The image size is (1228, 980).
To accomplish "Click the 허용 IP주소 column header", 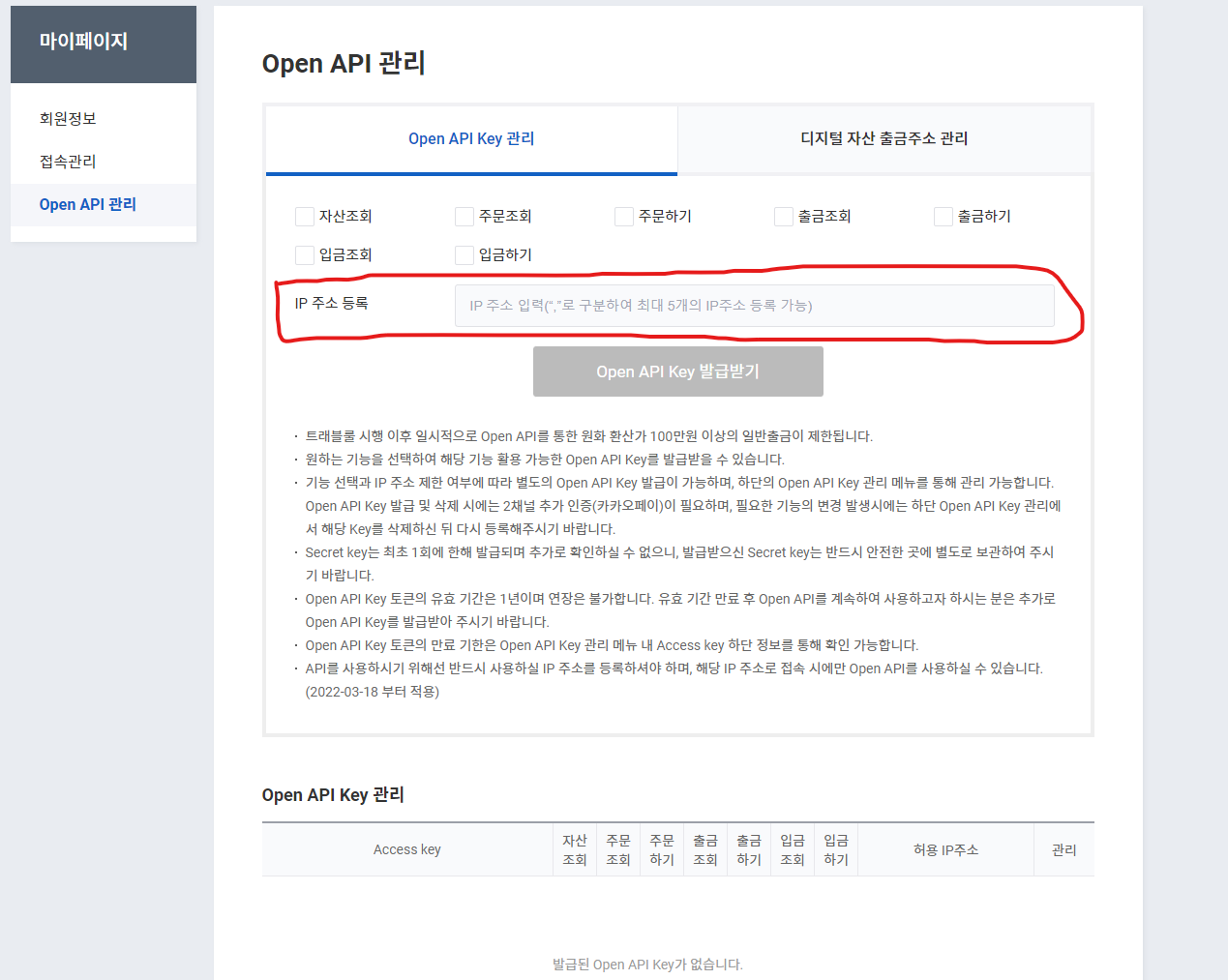I will [x=946, y=849].
